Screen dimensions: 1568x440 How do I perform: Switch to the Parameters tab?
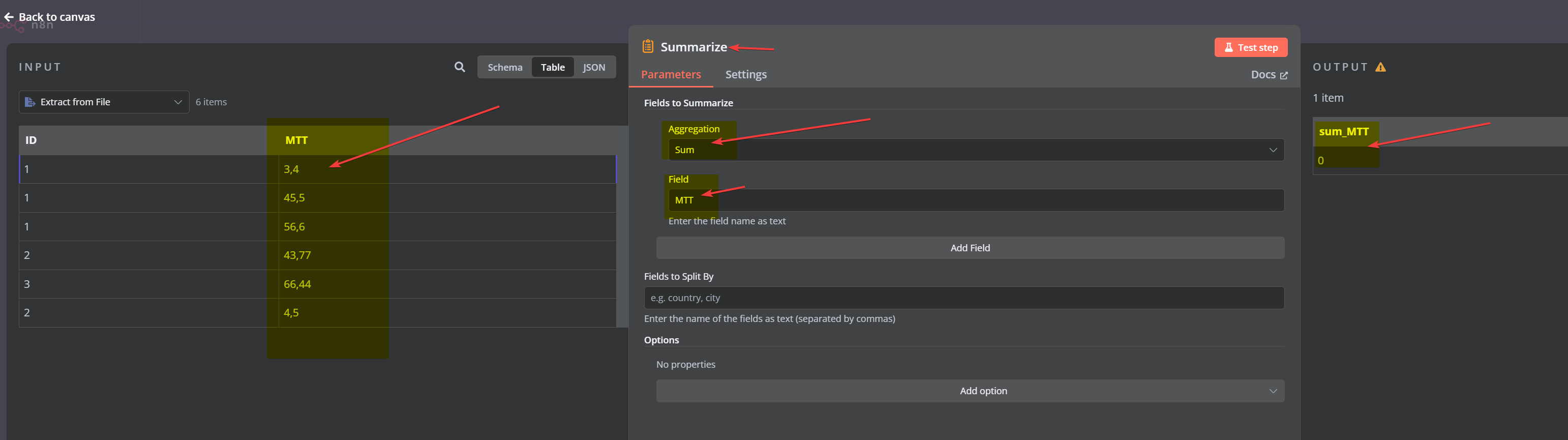pos(670,75)
